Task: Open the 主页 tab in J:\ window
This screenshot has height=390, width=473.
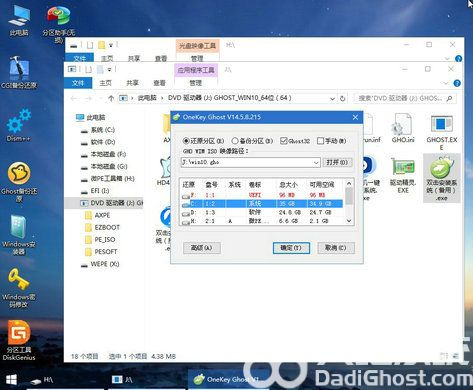Action: [x=105, y=83]
